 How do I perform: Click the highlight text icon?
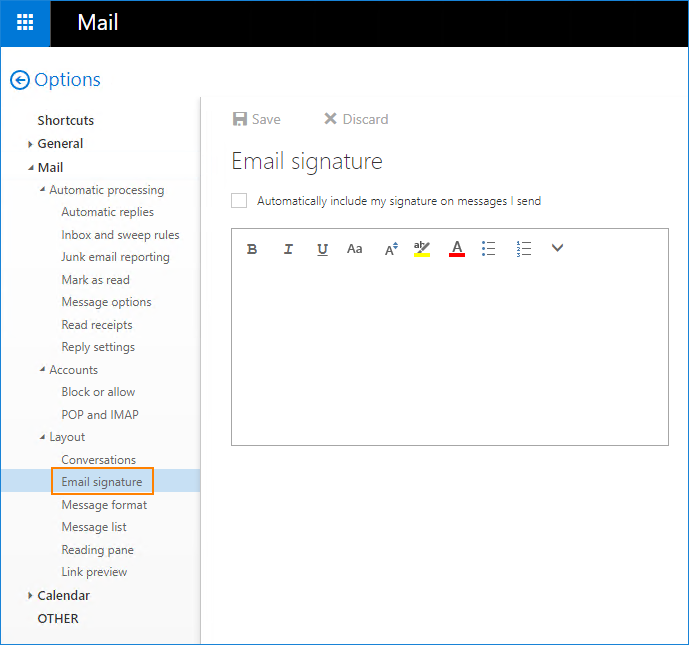[422, 249]
